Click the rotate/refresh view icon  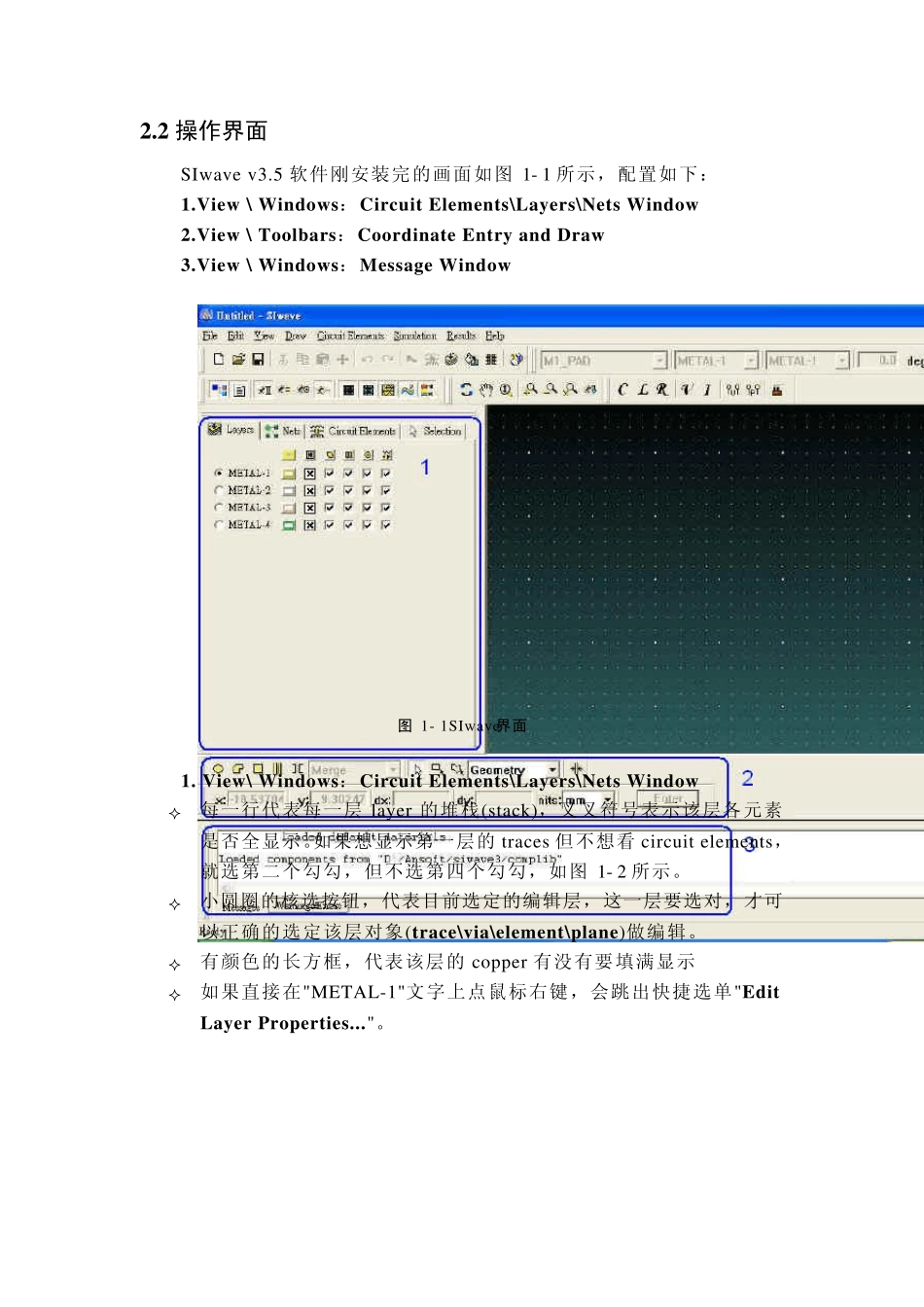tap(467, 390)
